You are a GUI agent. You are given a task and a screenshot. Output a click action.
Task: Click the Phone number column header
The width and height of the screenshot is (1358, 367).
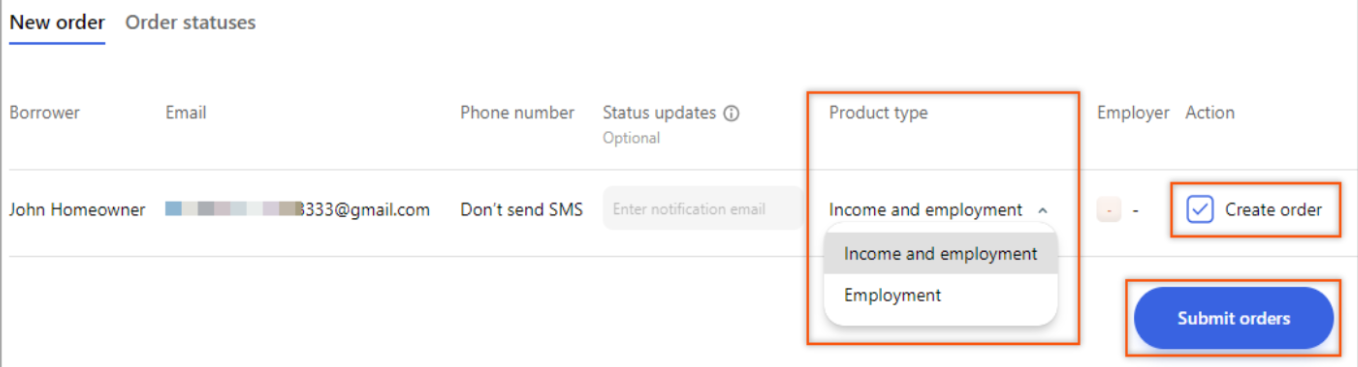517,113
